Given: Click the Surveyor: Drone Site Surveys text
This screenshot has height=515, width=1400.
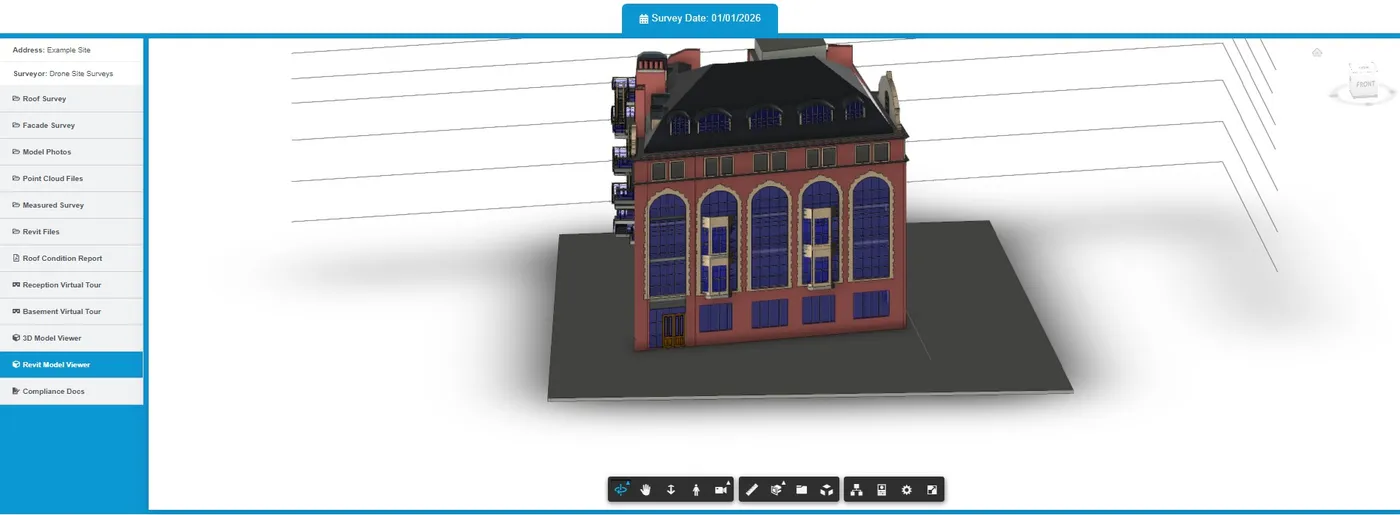Looking at the screenshot, I should click(x=63, y=73).
